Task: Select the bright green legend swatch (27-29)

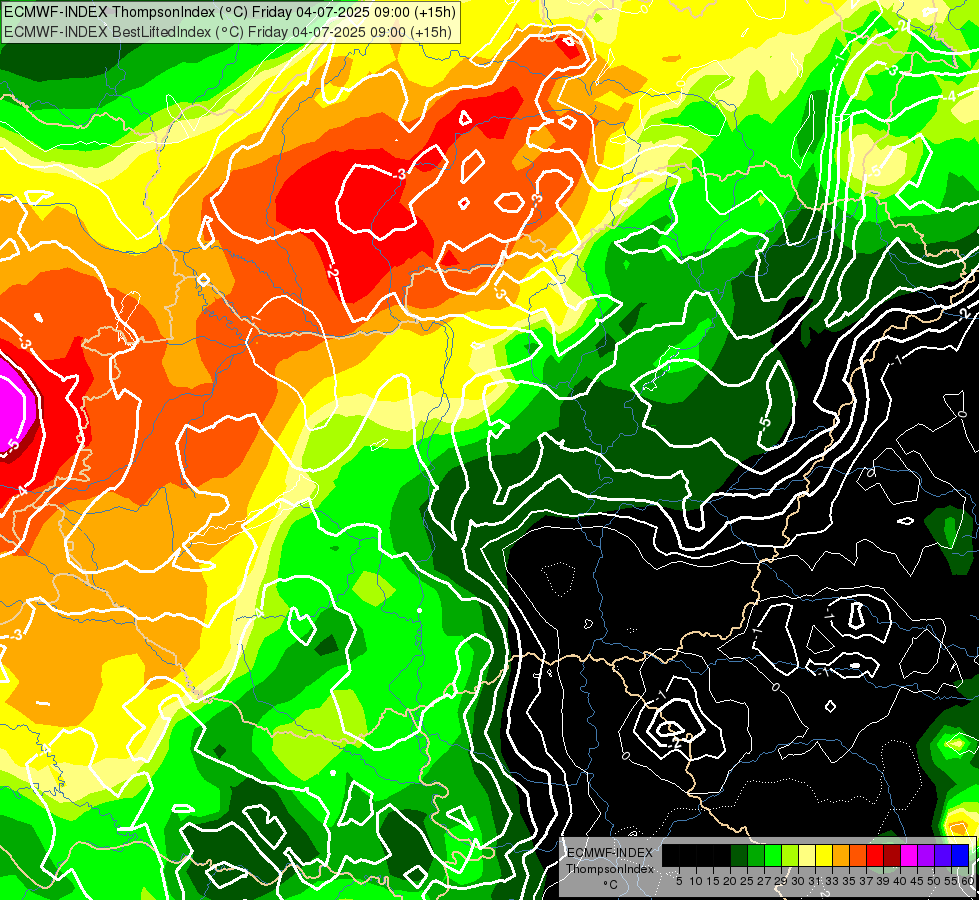Action: coord(773,856)
